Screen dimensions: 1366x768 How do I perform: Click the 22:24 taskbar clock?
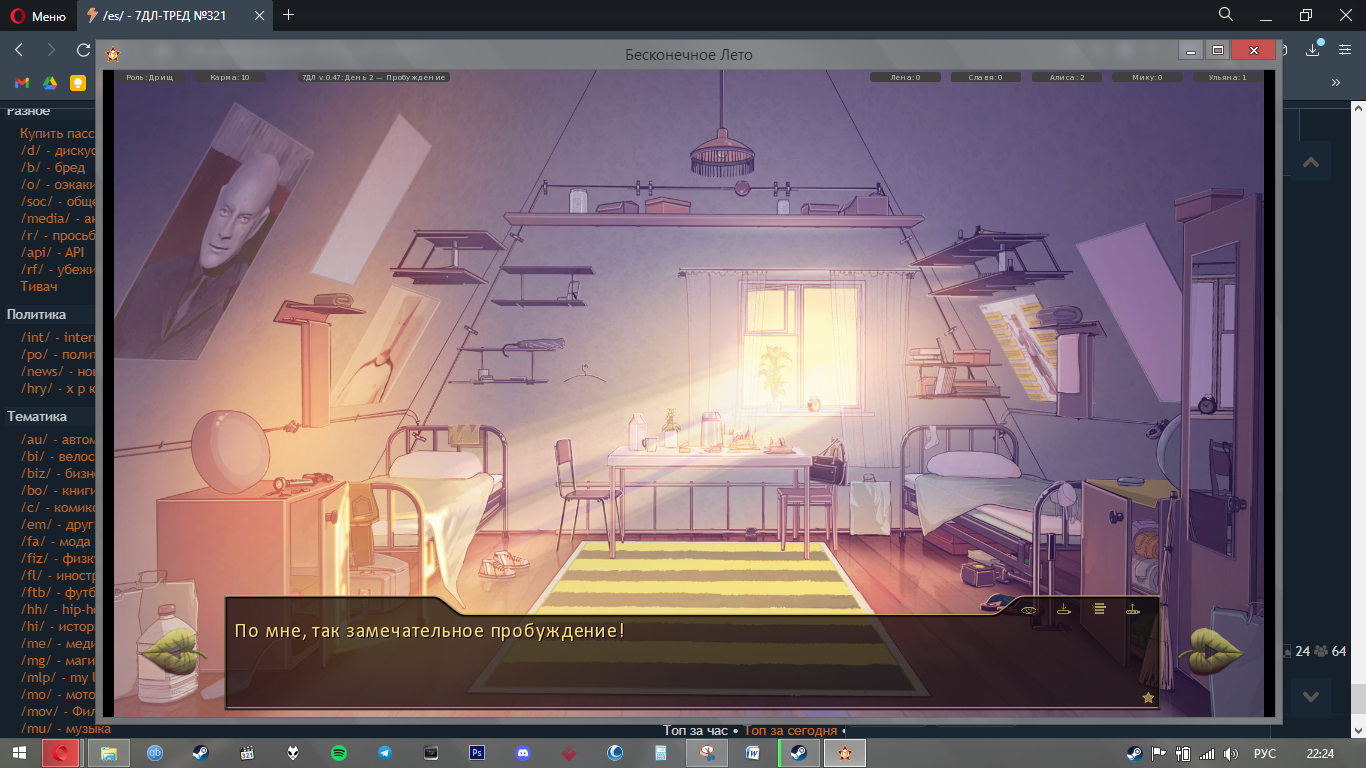[1320, 753]
